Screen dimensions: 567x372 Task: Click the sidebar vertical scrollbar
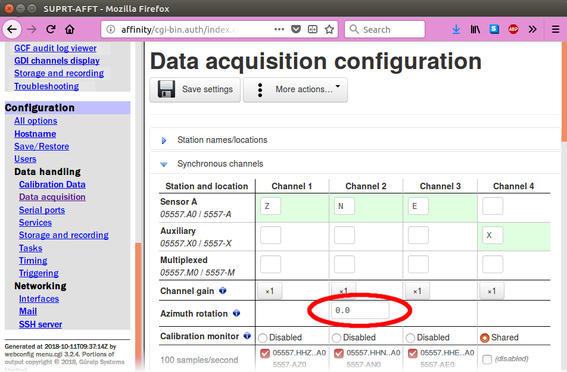(x=138, y=305)
